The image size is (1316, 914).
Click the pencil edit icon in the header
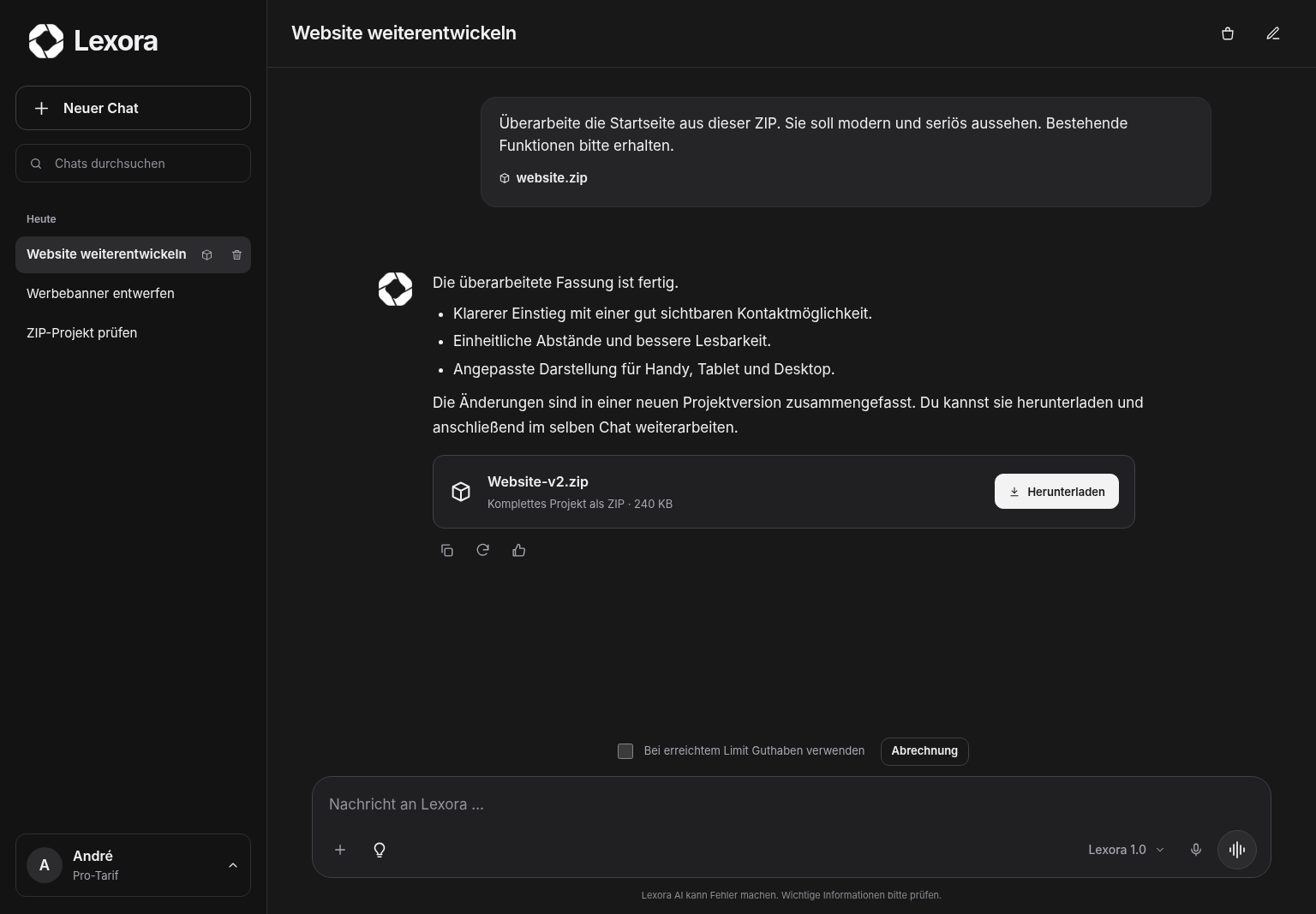pyautogui.click(x=1273, y=33)
